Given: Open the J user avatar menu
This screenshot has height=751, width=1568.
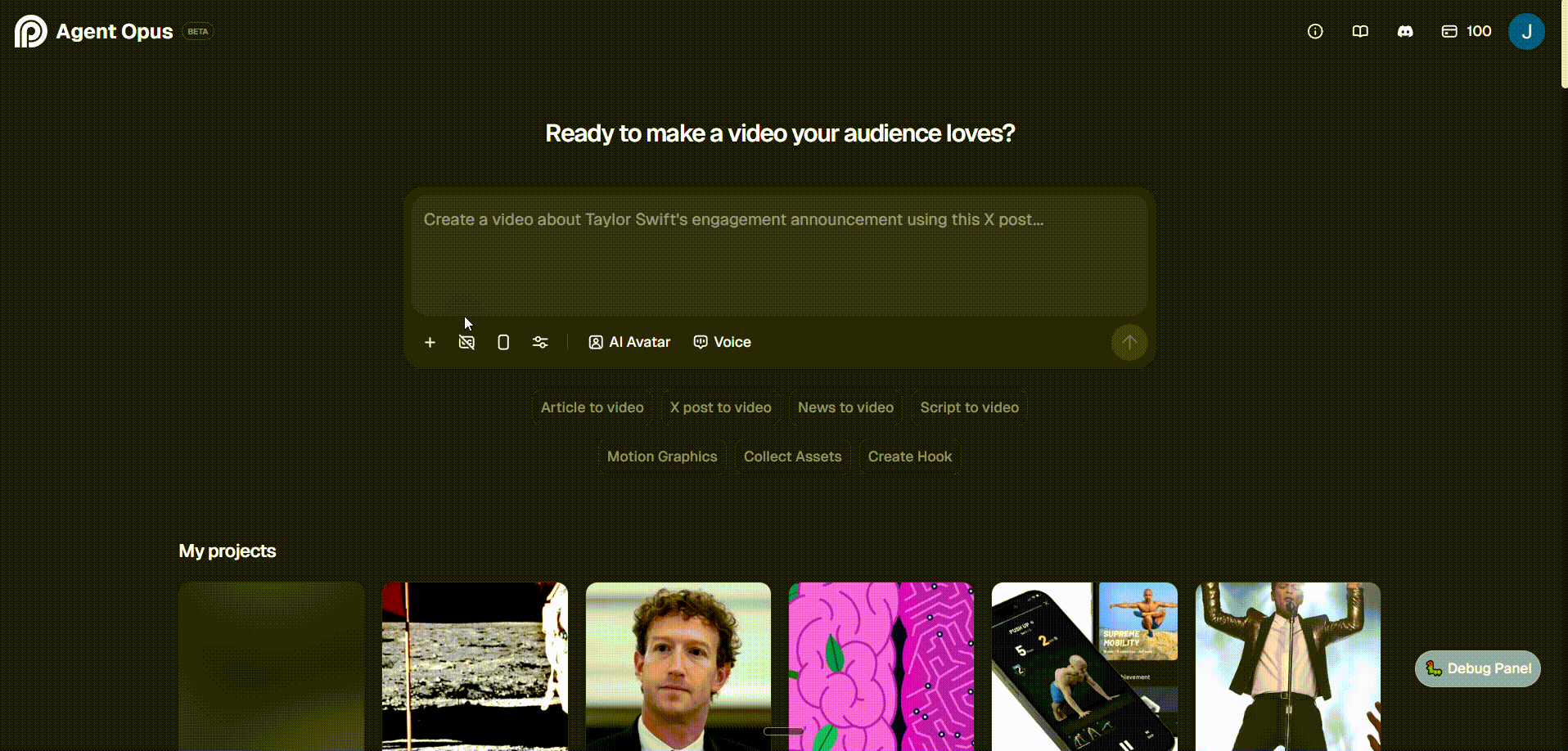Looking at the screenshot, I should pyautogui.click(x=1526, y=31).
